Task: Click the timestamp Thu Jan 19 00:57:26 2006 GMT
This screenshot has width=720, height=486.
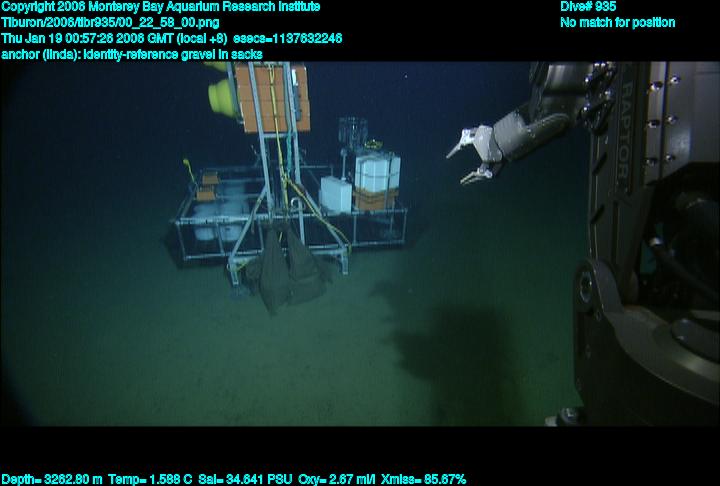Action: [88, 38]
